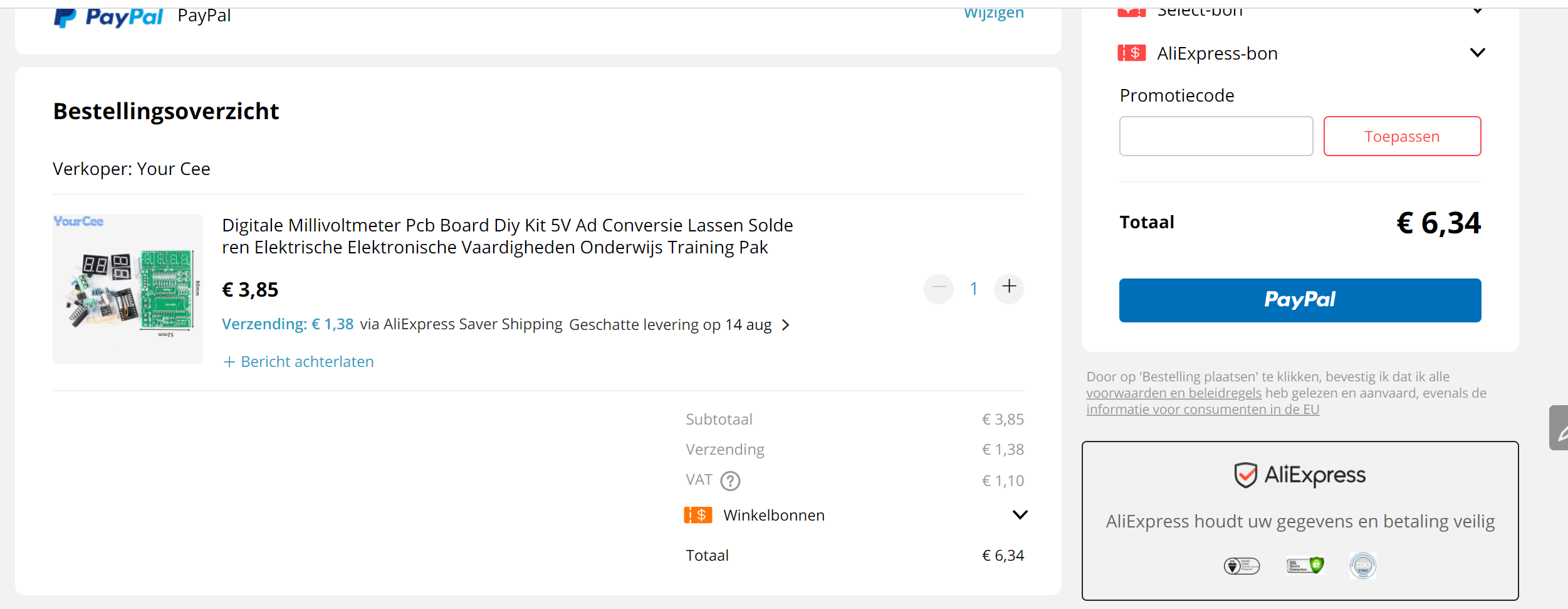Click the SSL secure connection badge
Screen dimensions: 1568x609
click(1305, 566)
